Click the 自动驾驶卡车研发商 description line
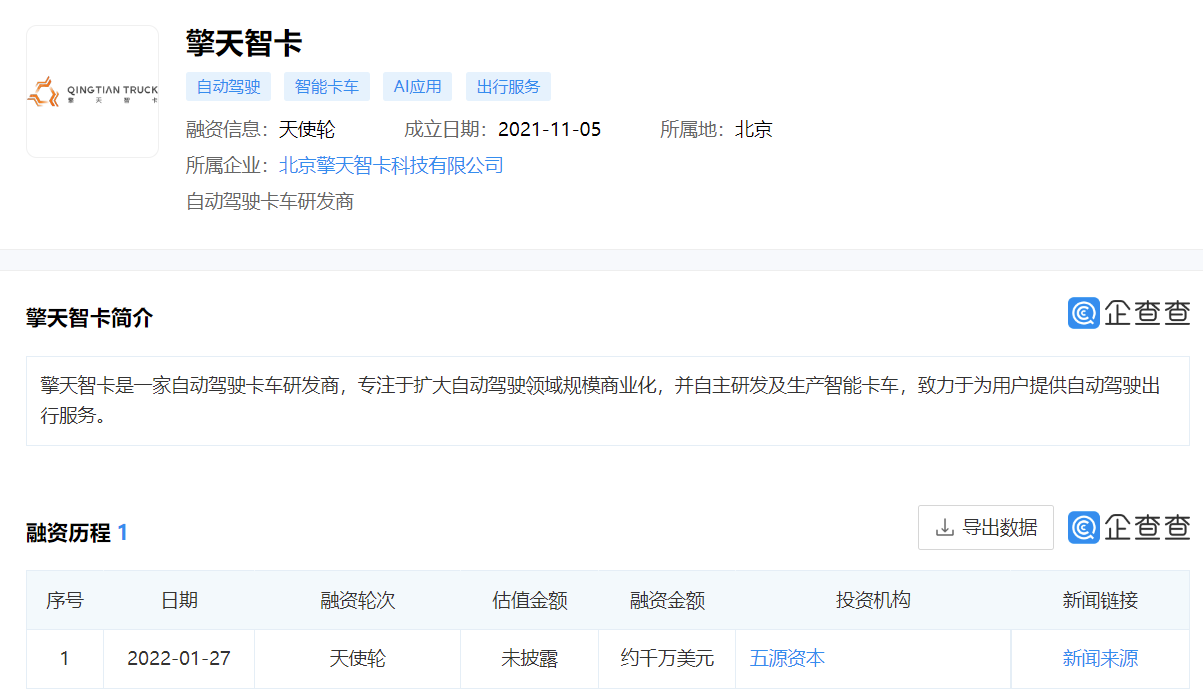The height and width of the screenshot is (698, 1203). point(270,201)
